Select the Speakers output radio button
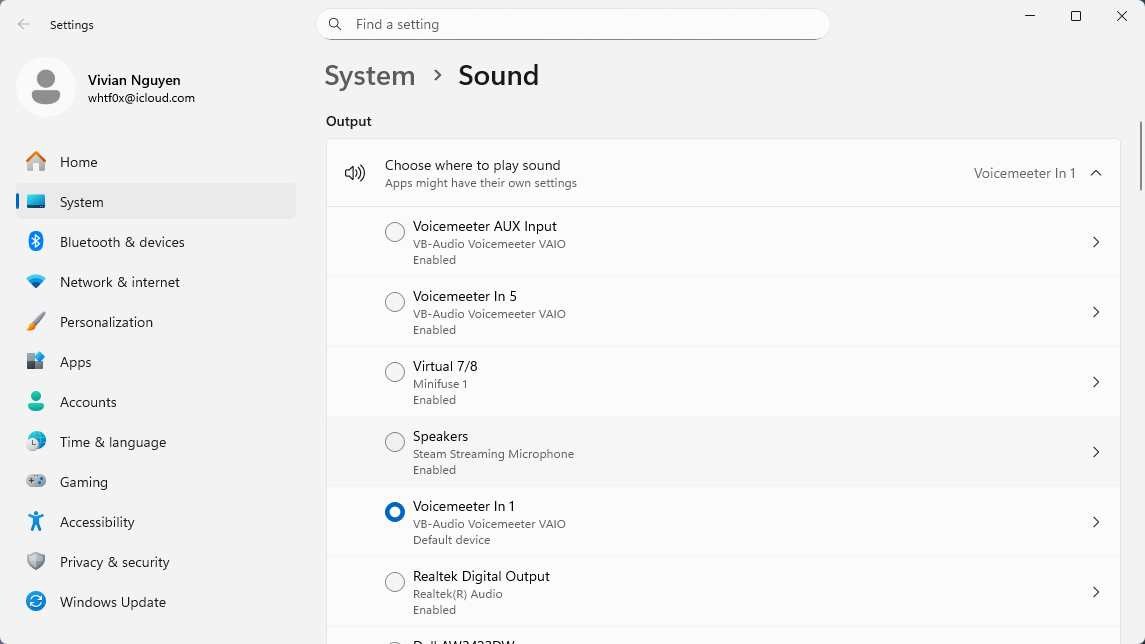 [395, 442]
